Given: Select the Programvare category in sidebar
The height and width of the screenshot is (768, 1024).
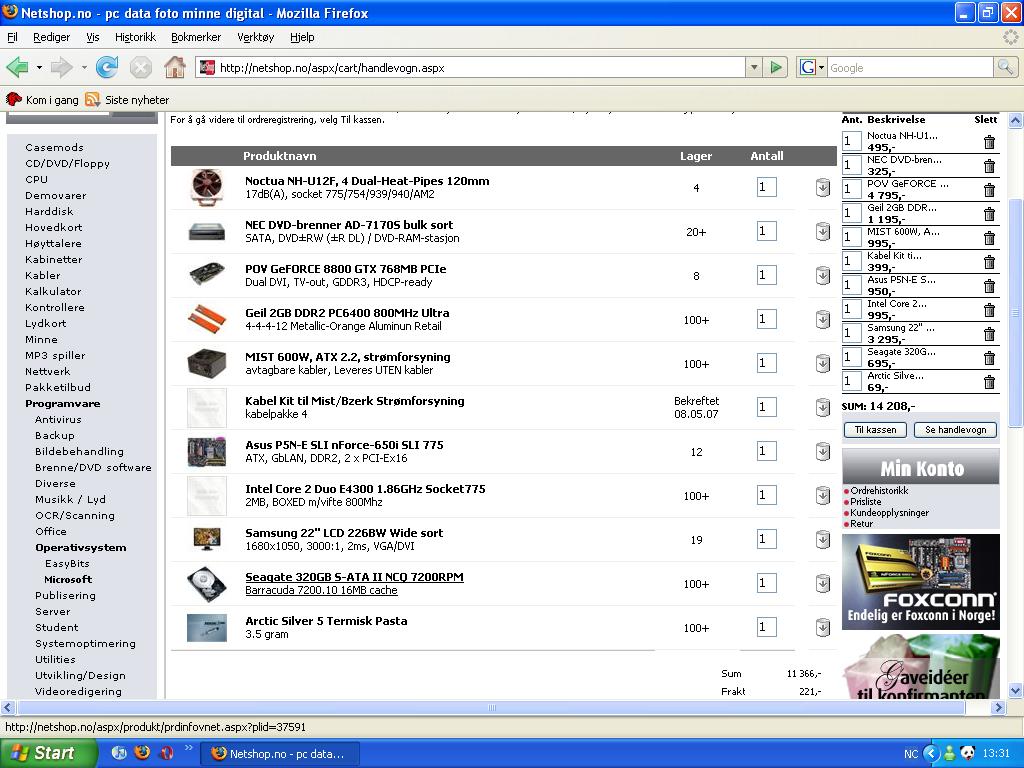Looking at the screenshot, I should [63, 404].
